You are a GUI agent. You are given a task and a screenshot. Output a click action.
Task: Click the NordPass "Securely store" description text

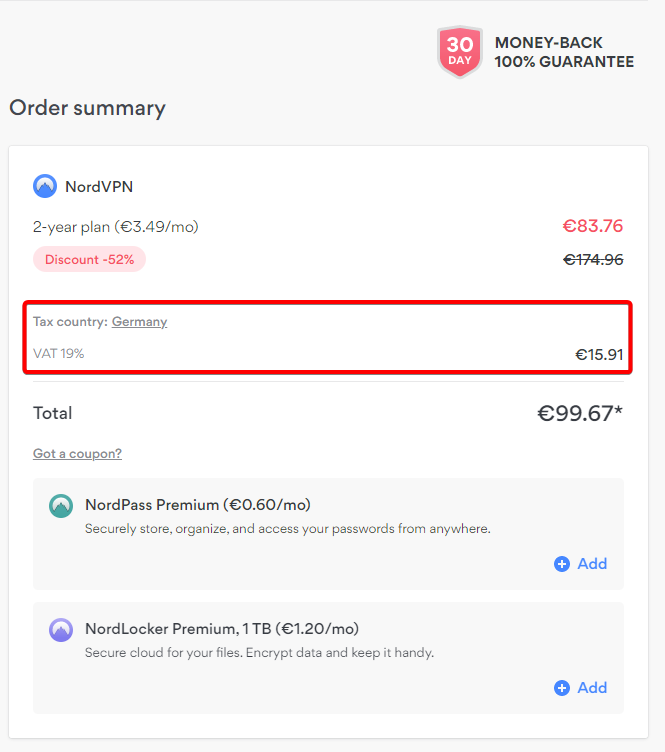tap(287, 529)
